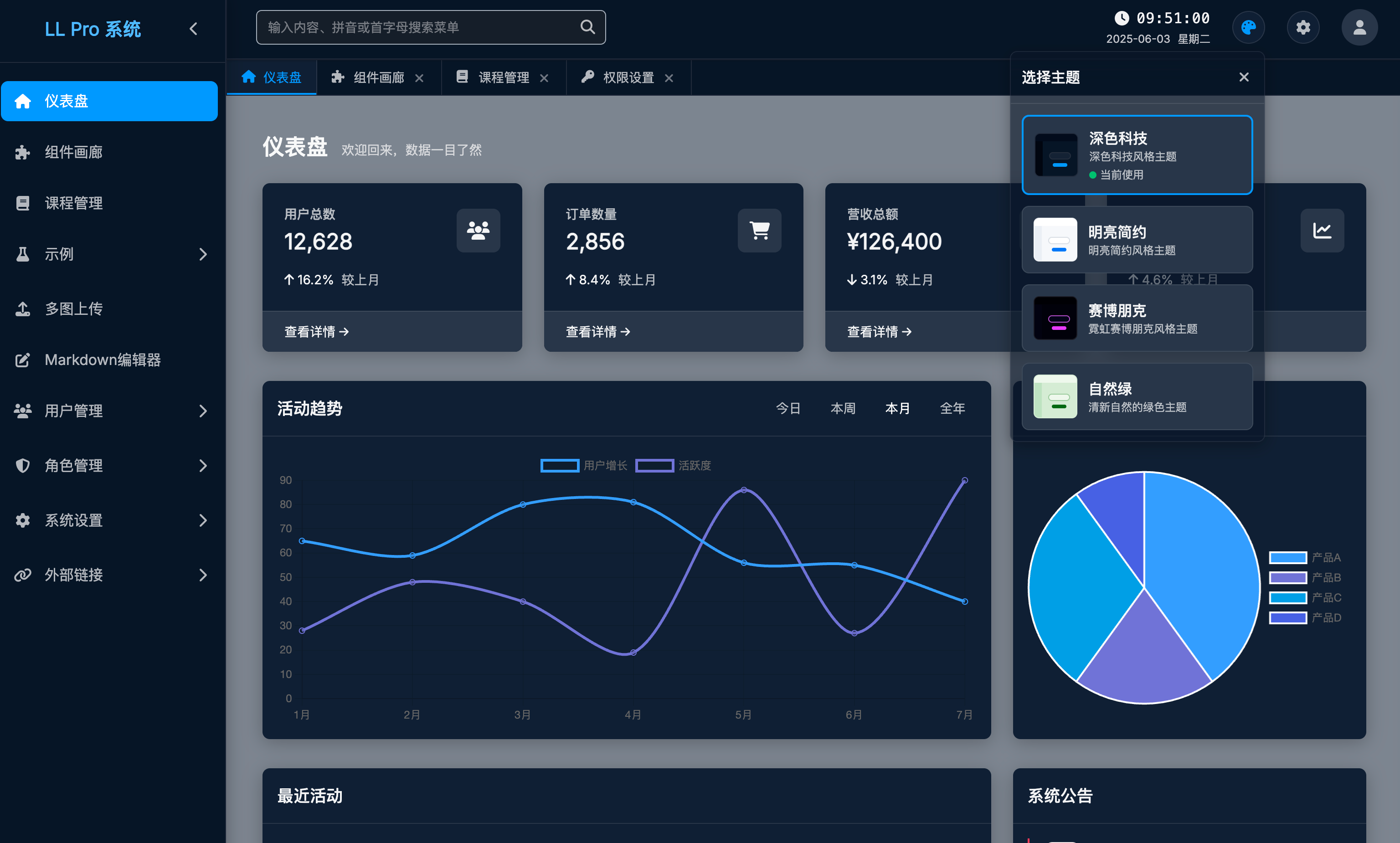The width and height of the screenshot is (1400, 843).
Task: Open the user avatar menu
Action: coord(1359,27)
